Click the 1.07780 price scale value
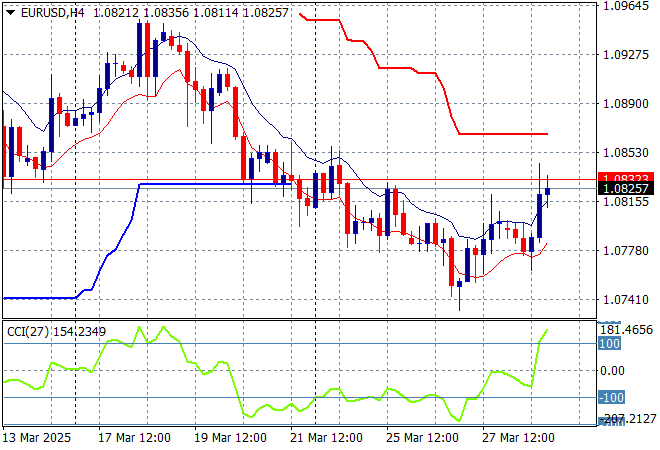 tap(626, 250)
